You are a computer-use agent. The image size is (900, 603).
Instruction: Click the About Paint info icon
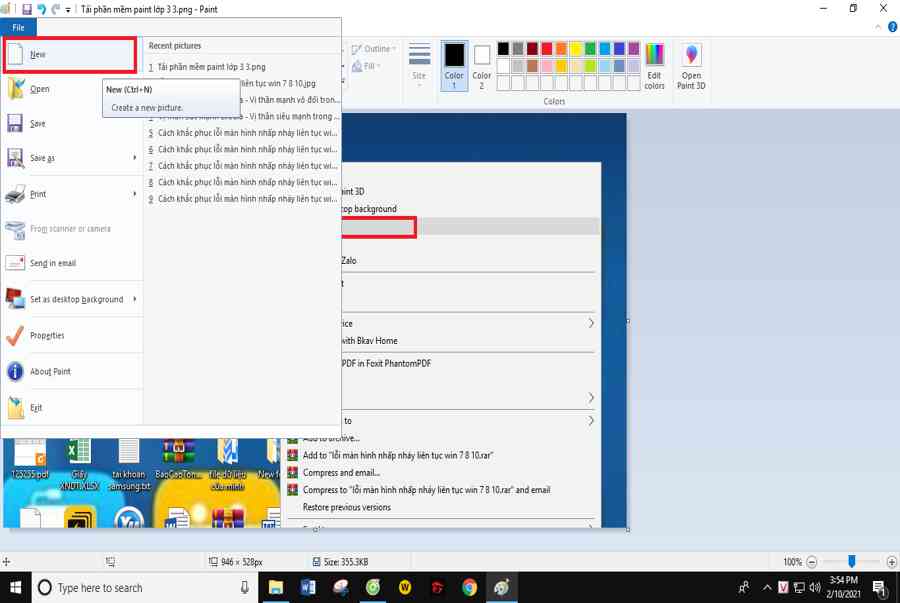(x=16, y=372)
